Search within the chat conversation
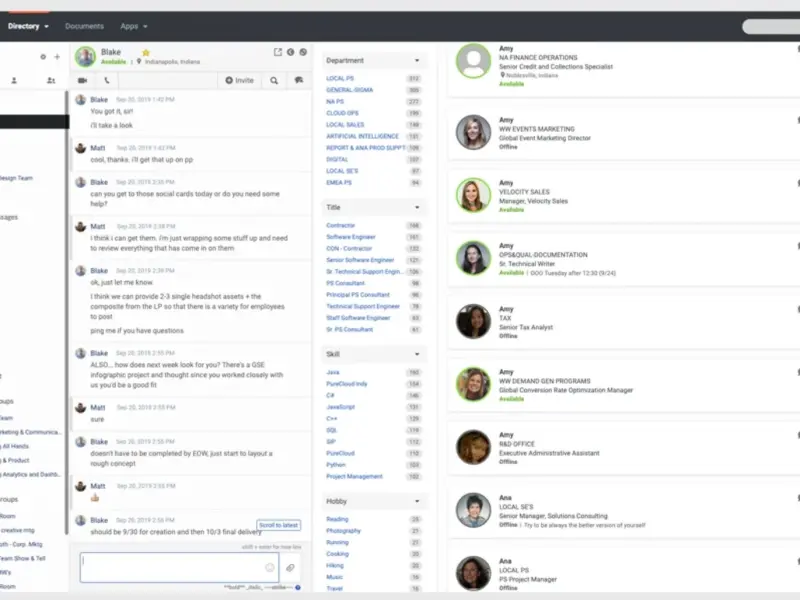Screen dimensions: 800x600 (274, 81)
